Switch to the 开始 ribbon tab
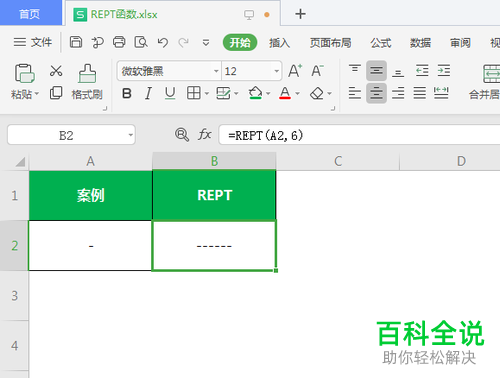The height and width of the screenshot is (378, 500). [240, 43]
